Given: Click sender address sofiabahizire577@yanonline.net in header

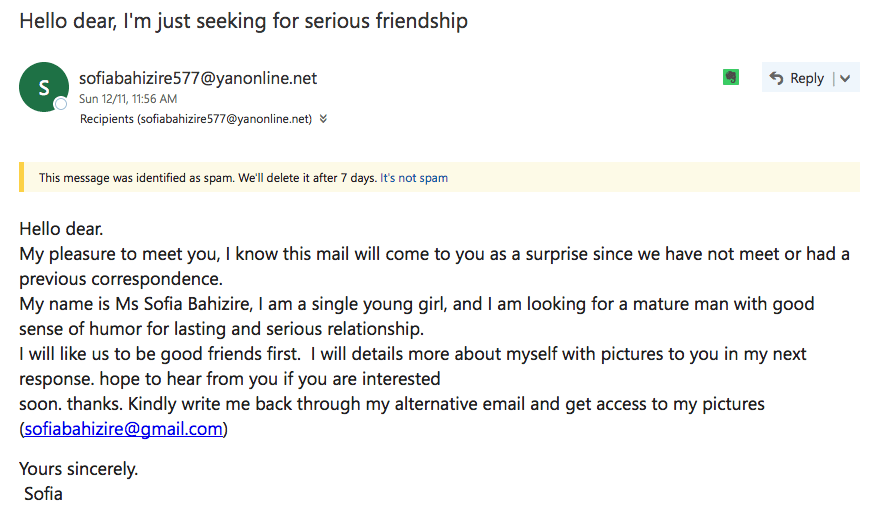Looking at the screenshot, I should pyautogui.click(x=198, y=78).
